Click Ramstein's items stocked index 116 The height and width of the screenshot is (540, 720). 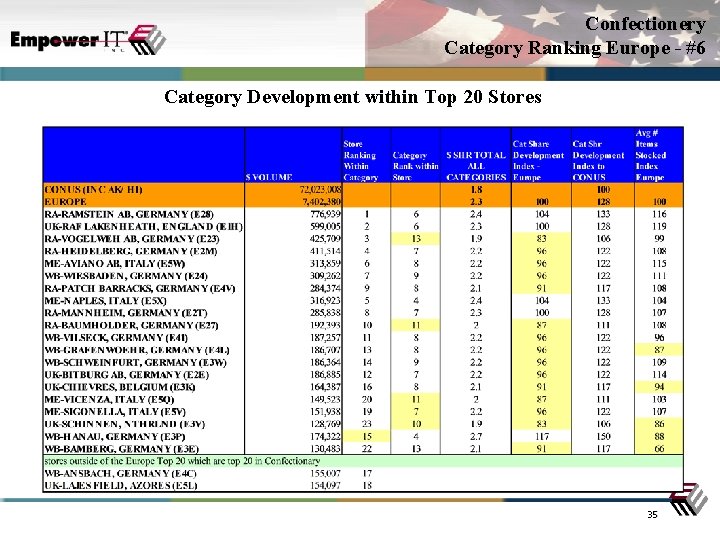(659, 214)
